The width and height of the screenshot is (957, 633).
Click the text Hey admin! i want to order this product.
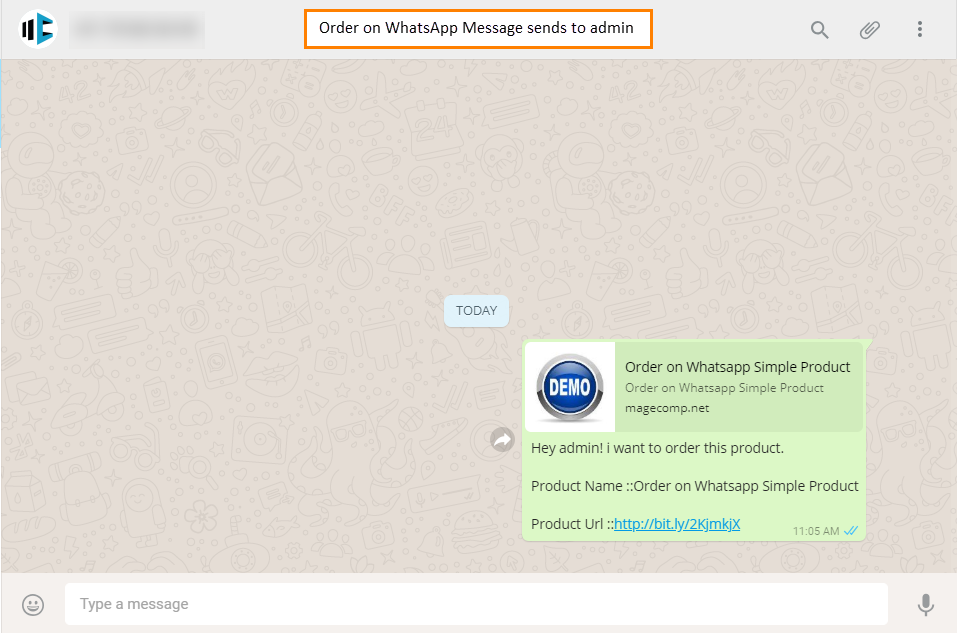click(657, 448)
